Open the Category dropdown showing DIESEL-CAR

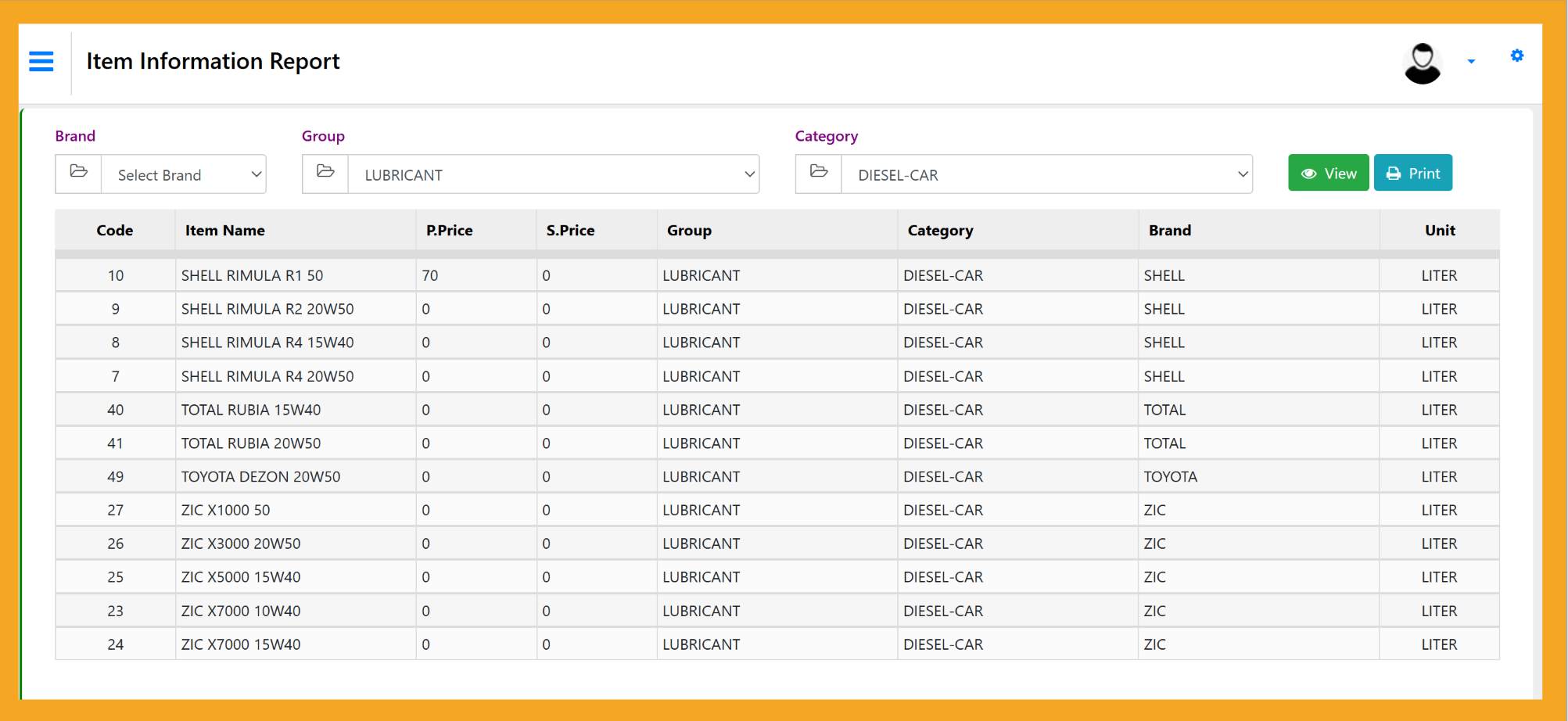coord(1046,174)
